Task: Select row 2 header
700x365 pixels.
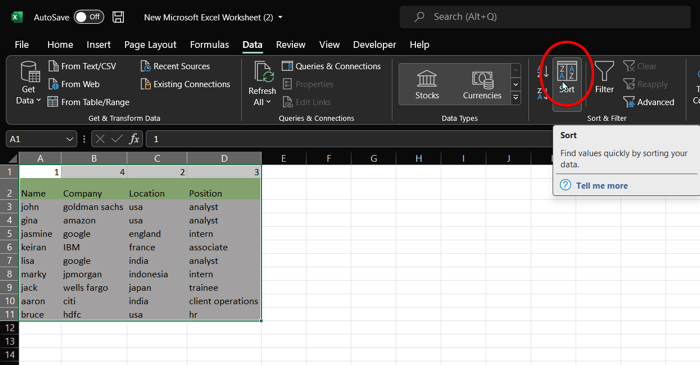Action: 9,189
